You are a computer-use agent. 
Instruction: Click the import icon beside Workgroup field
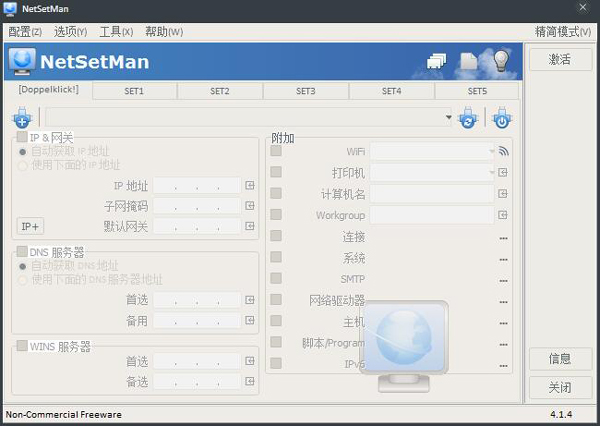503,215
